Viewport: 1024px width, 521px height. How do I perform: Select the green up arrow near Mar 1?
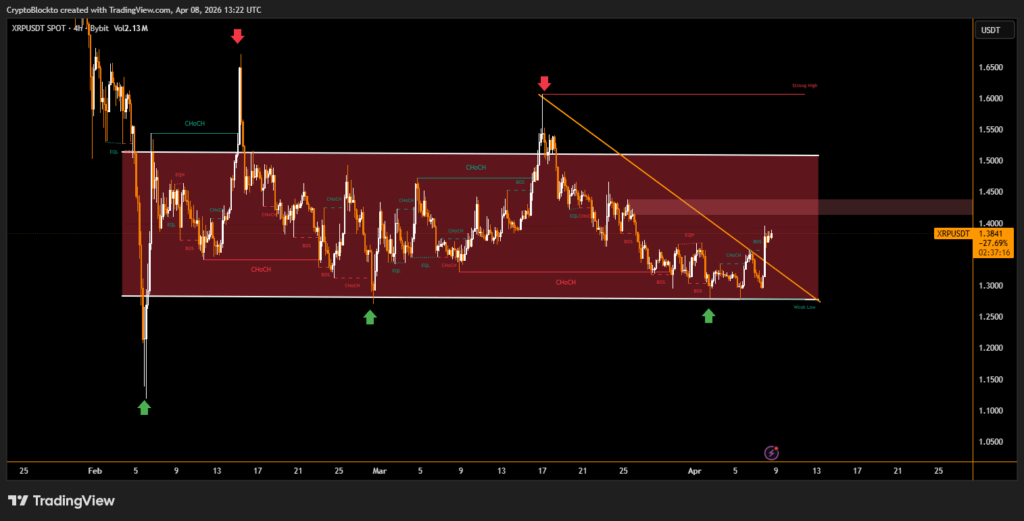[x=370, y=317]
